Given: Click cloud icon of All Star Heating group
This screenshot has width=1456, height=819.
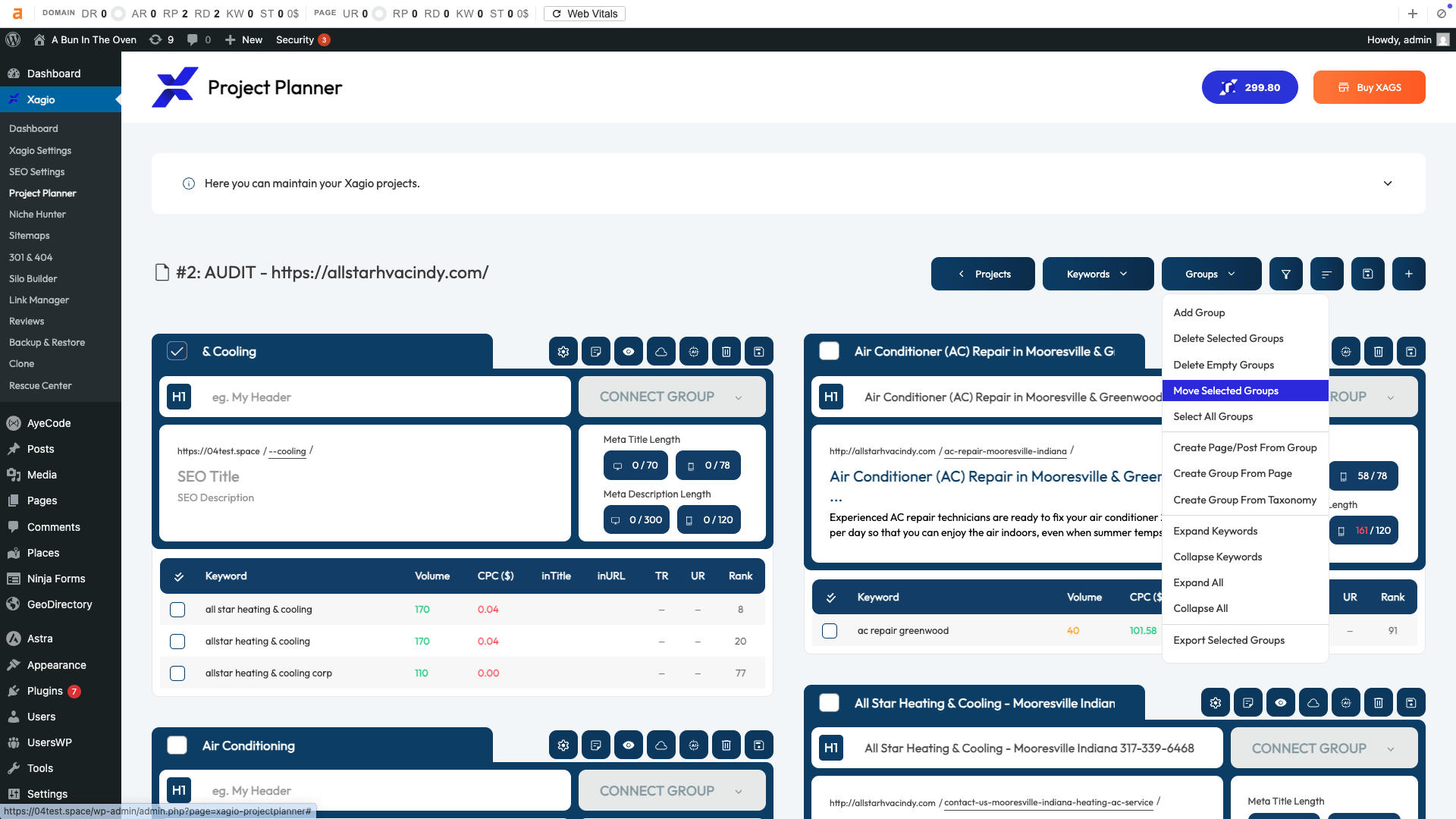Looking at the screenshot, I should [1313, 703].
